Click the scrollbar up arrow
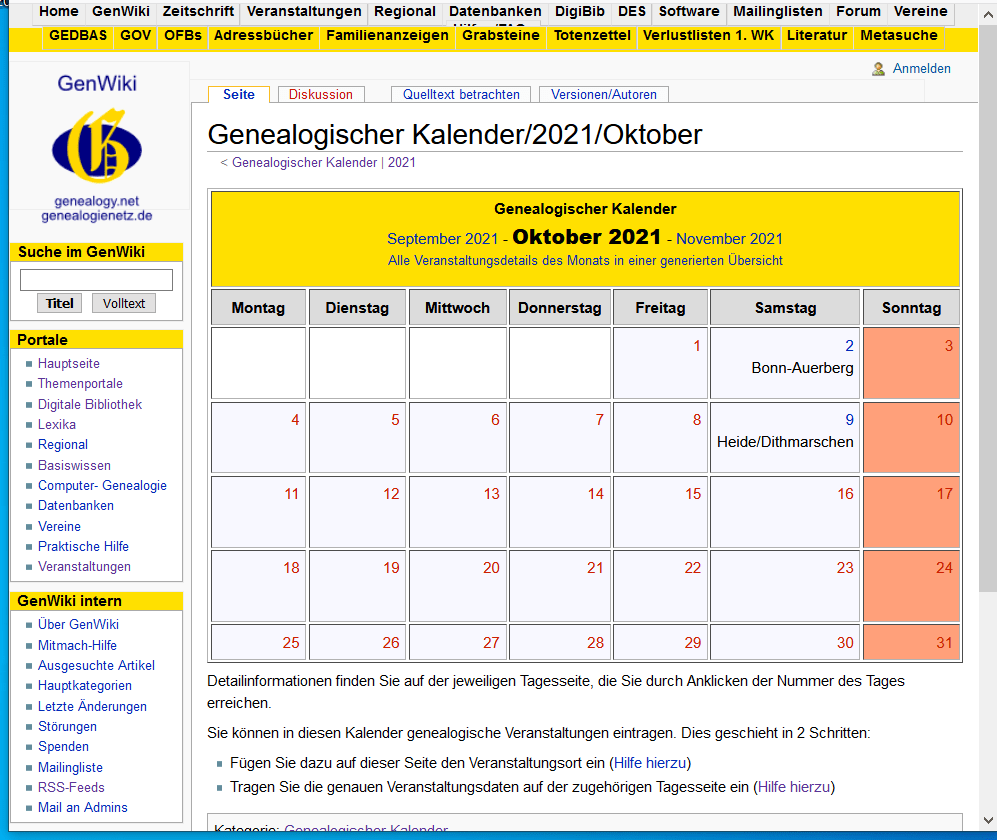This screenshot has height=840, width=997. click(987, 14)
